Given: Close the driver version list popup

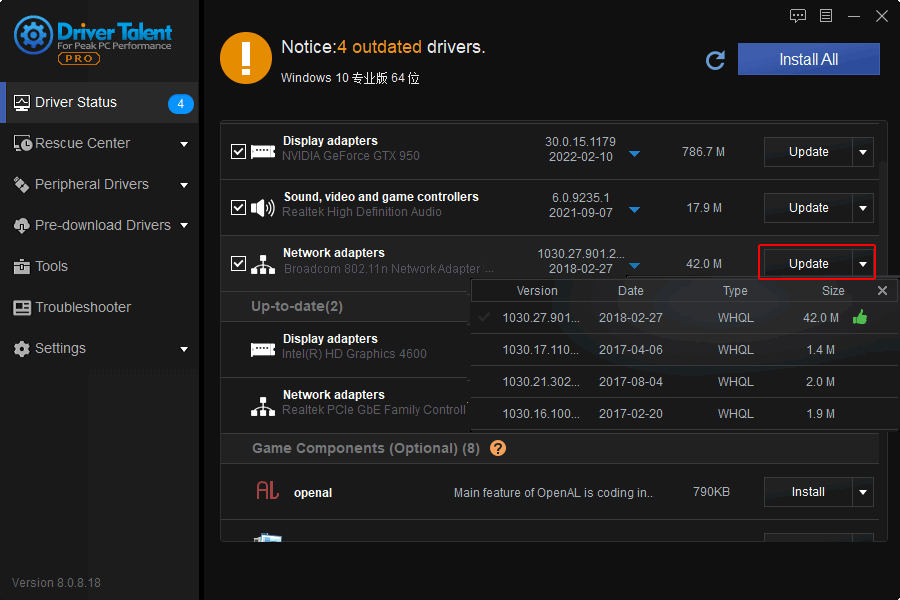Looking at the screenshot, I should click(882, 291).
